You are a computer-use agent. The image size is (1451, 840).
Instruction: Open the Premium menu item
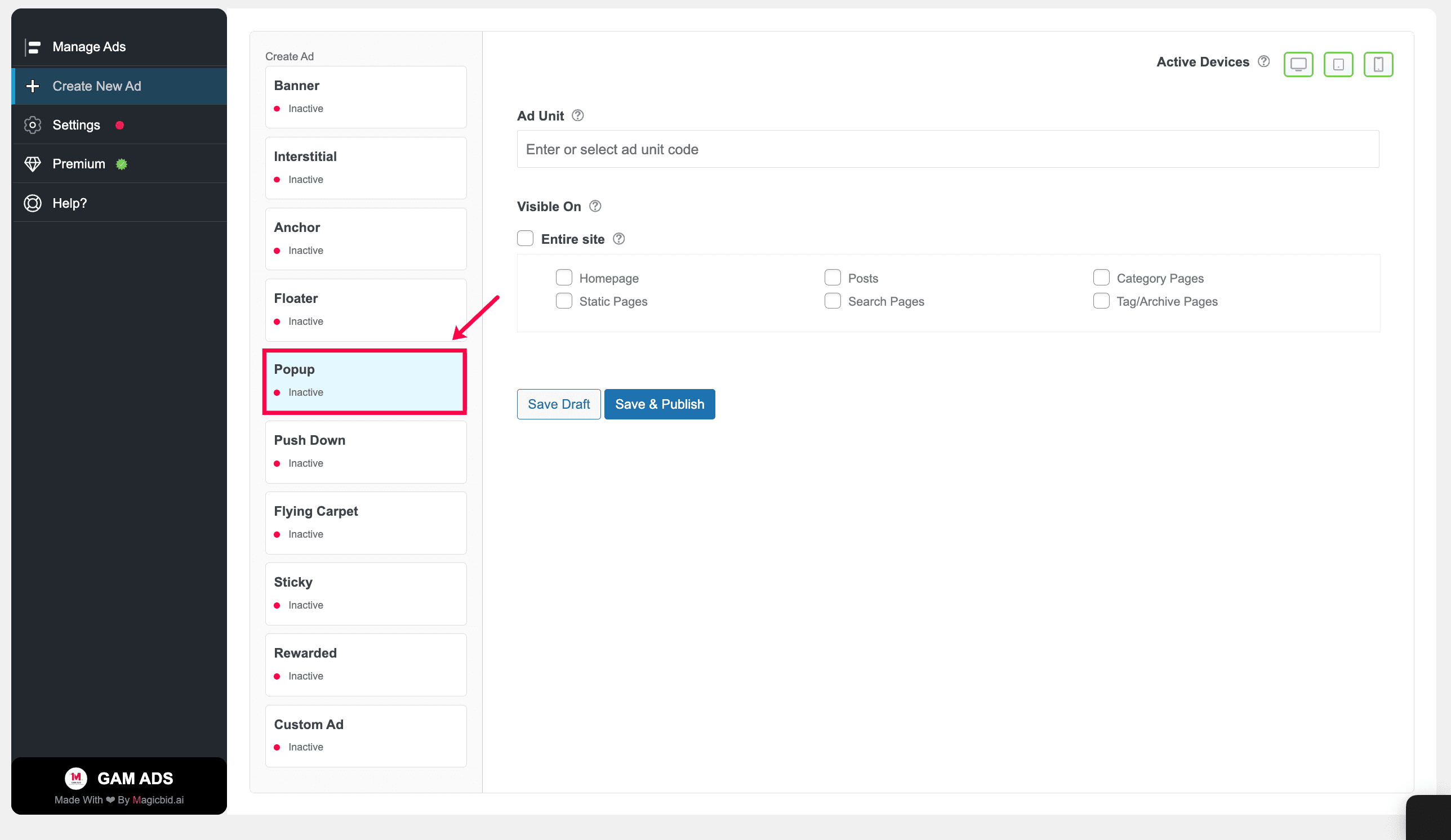[x=119, y=164]
